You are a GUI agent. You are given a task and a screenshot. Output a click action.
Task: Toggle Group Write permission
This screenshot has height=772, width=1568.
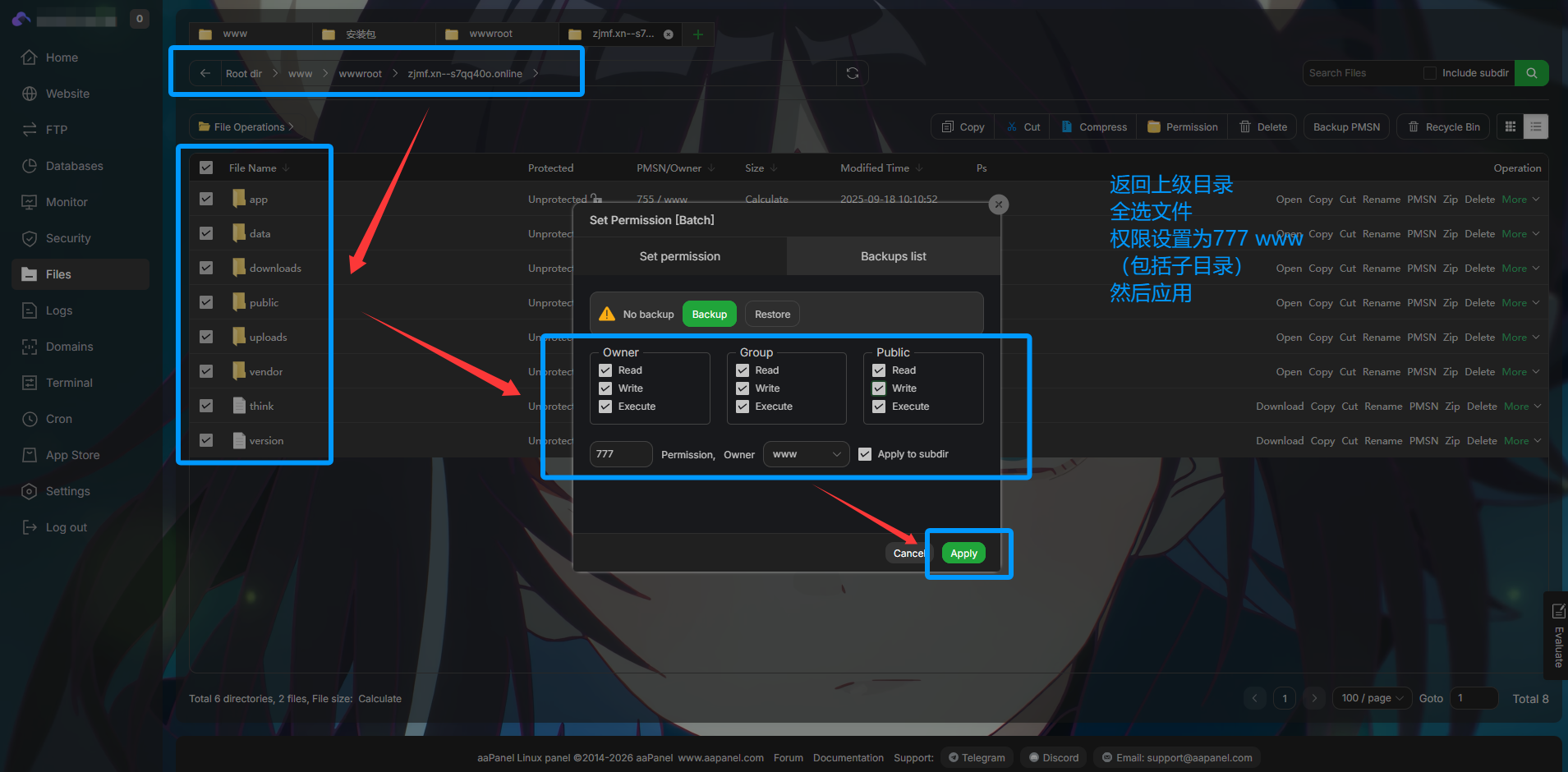click(x=743, y=388)
